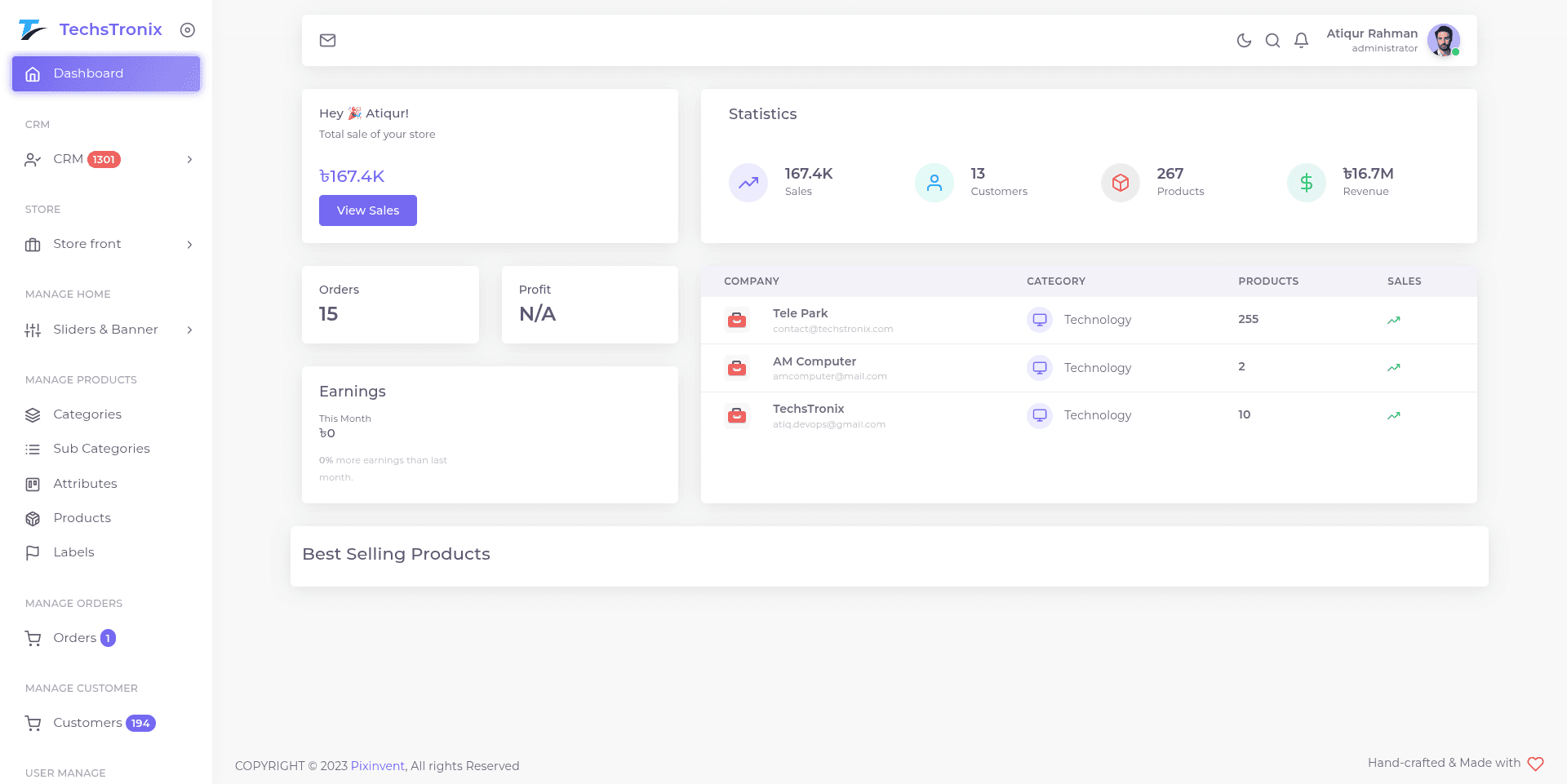This screenshot has width=1567, height=784.
Task: Open the Pixinvent link in the footer
Action: coord(377,766)
